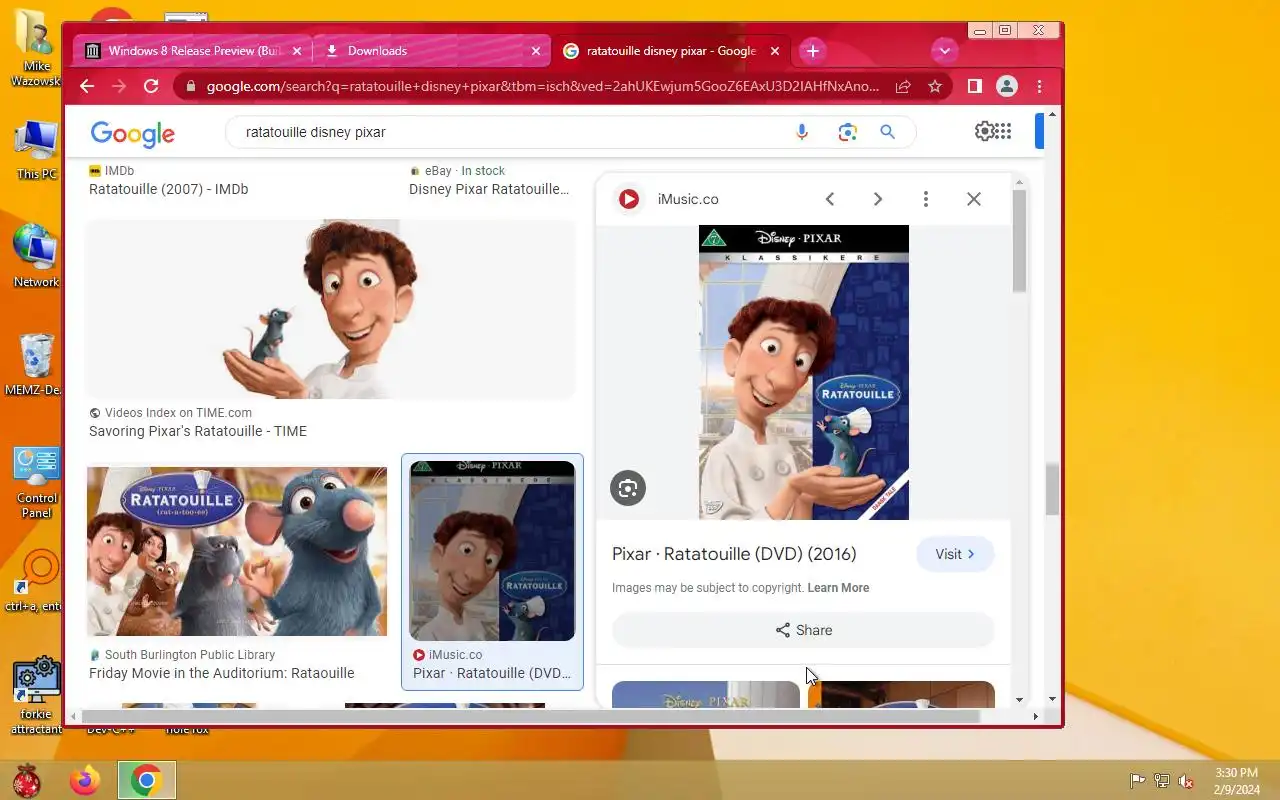Viewport: 1280px width, 800px height.
Task: Close the Downloads tab
Action: pos(536,51)
